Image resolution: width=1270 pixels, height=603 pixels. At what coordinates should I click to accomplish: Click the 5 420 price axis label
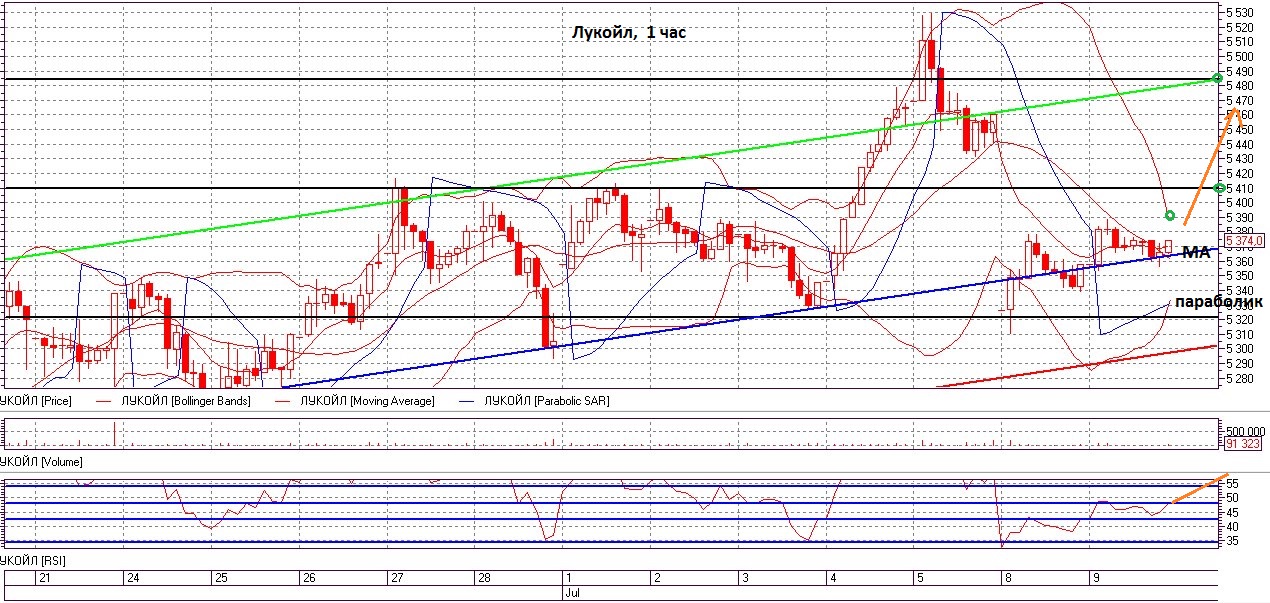click(x=1240, y=174)
